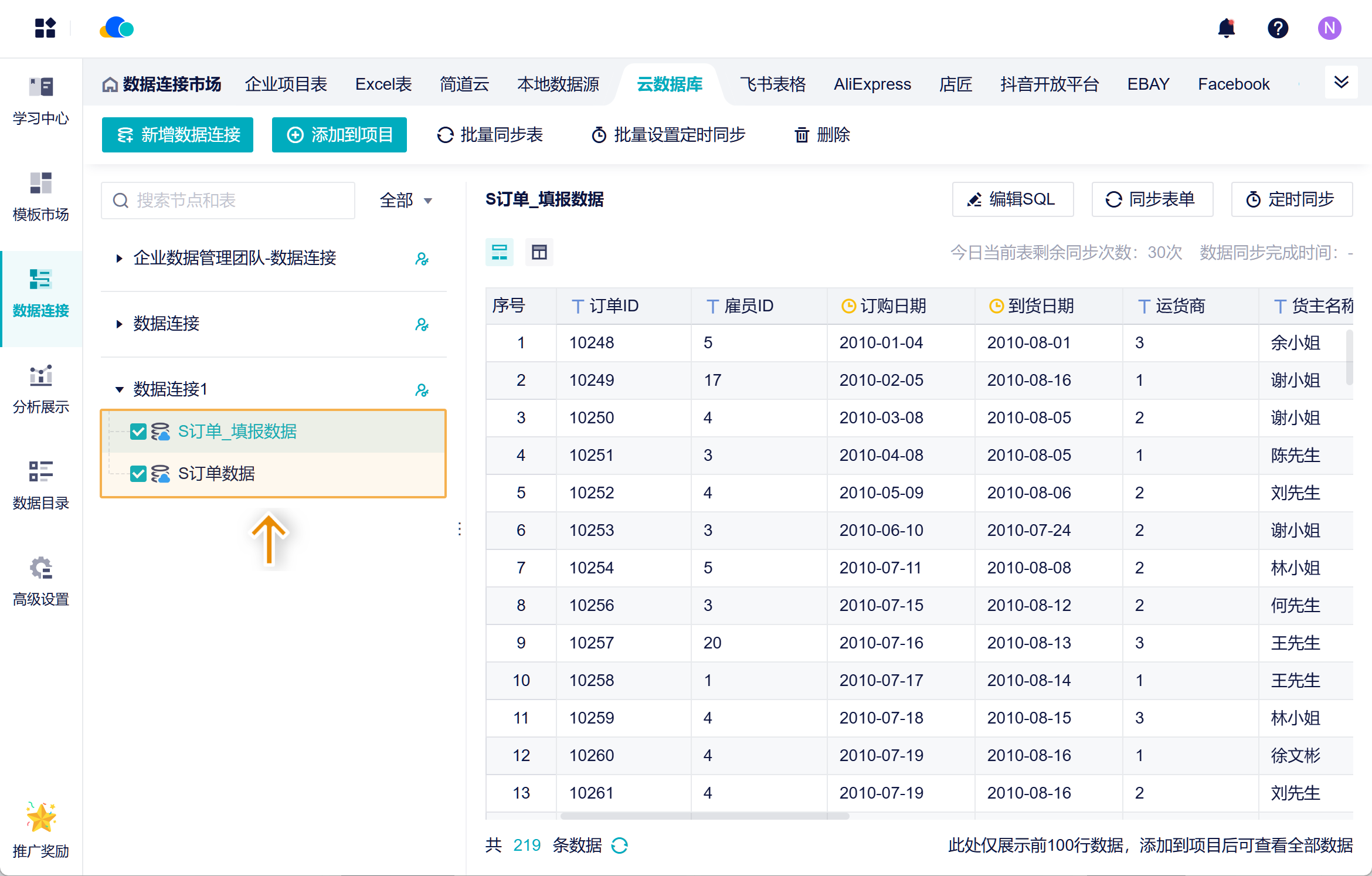Switch to the 飞书表格 tab
This screenshot has width=1372, height=876.
point(772,84)
